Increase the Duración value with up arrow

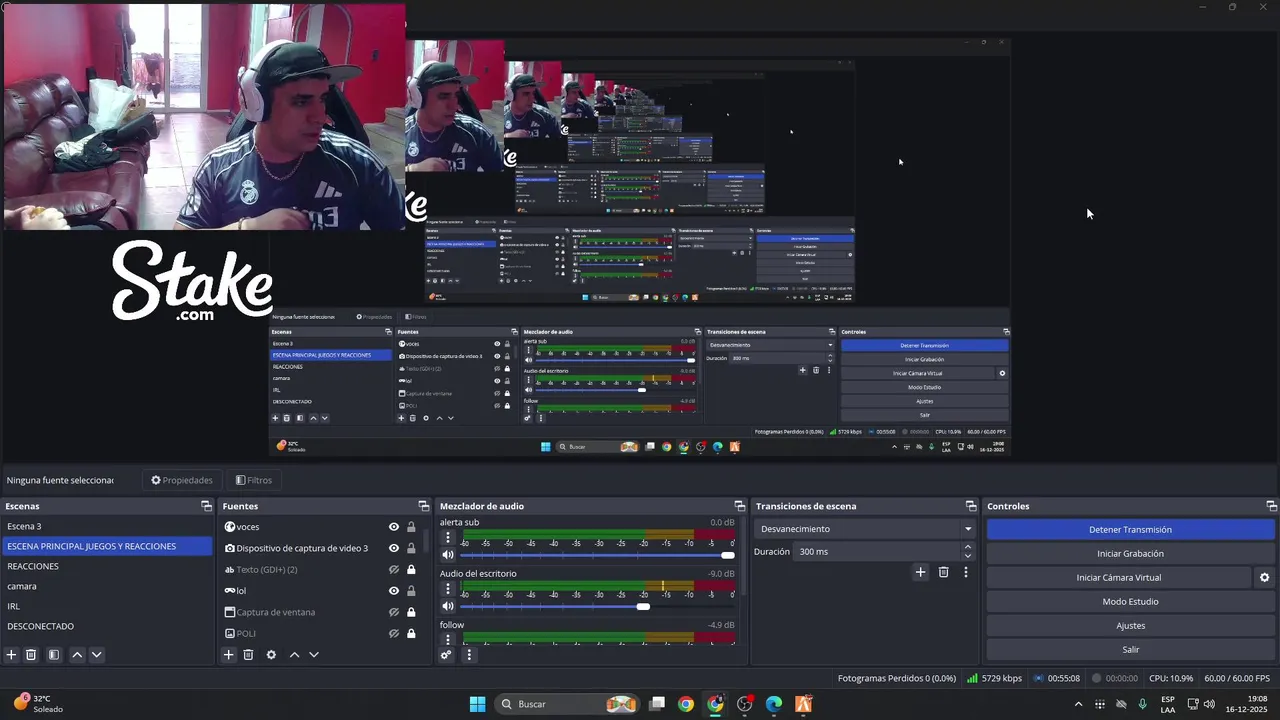pyautogui.click(x=967, y=547)
